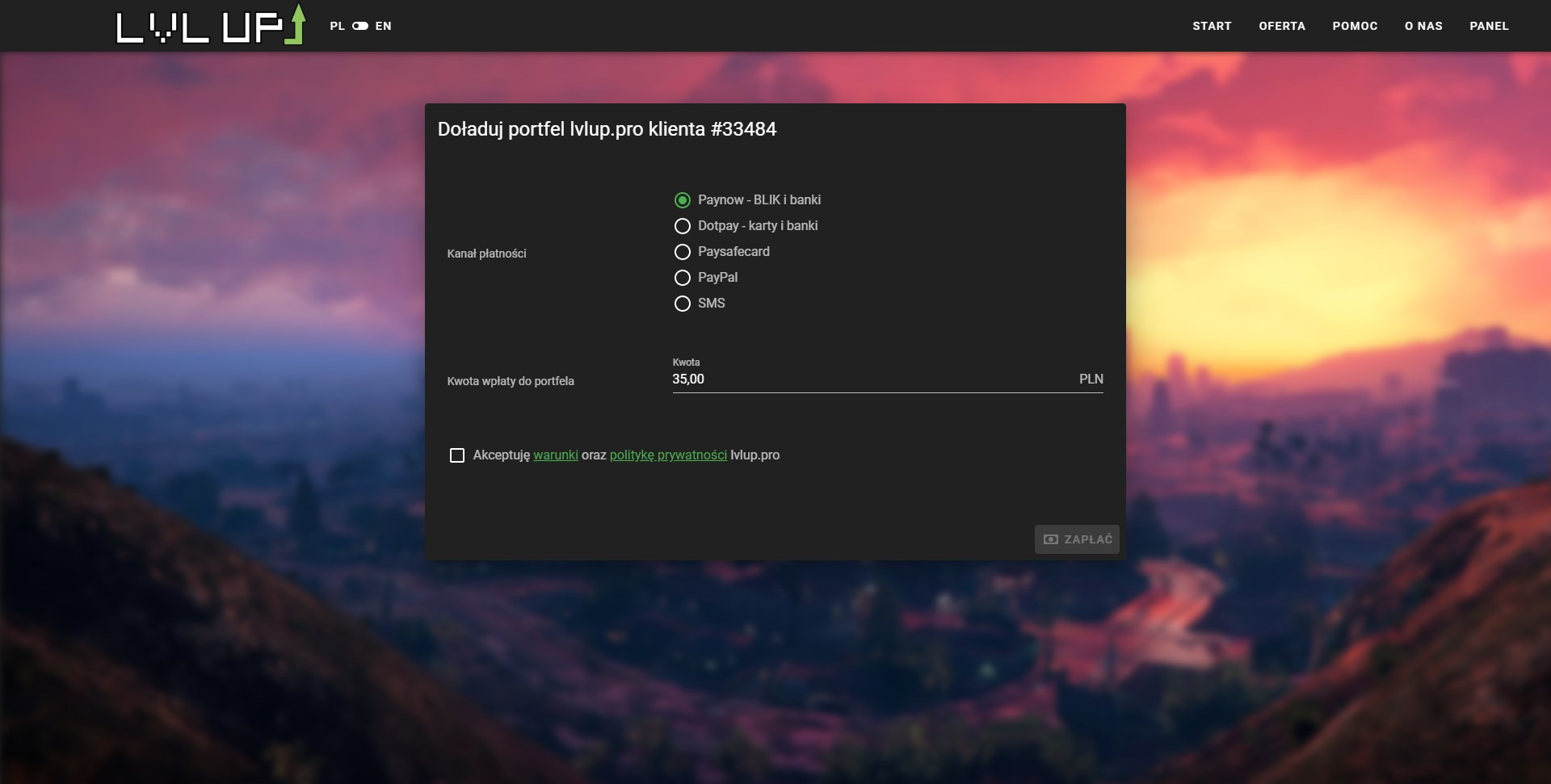This screenshot has height=784, width=1551.
Task: Navigate to O NAS page
Action: click(x=1423, y=26)
